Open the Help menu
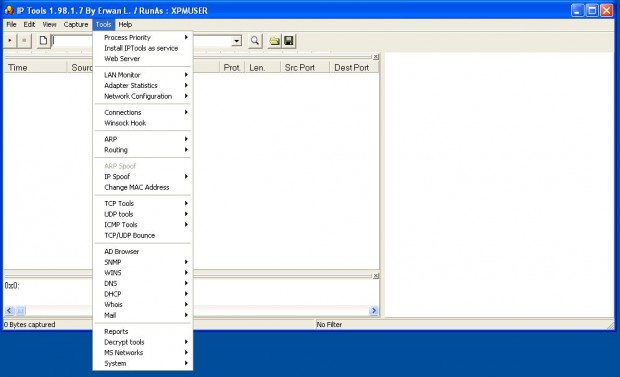Screen dimensions: 620x377 click(x=125, y=25)
